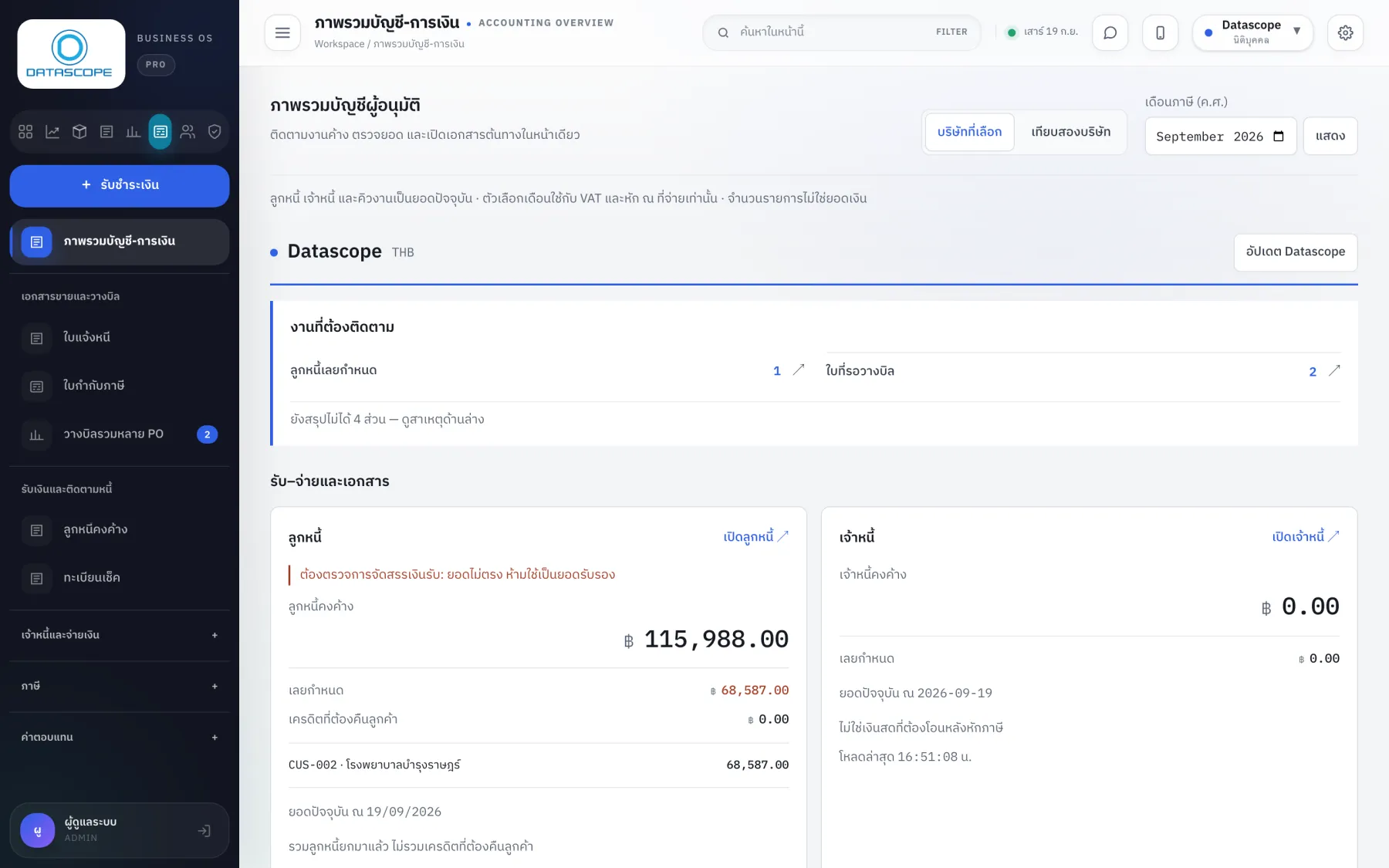
Task: Click the ผู้ดูแลระบบ user avatar
Action: pyautogui.click(x=38, y=831)
